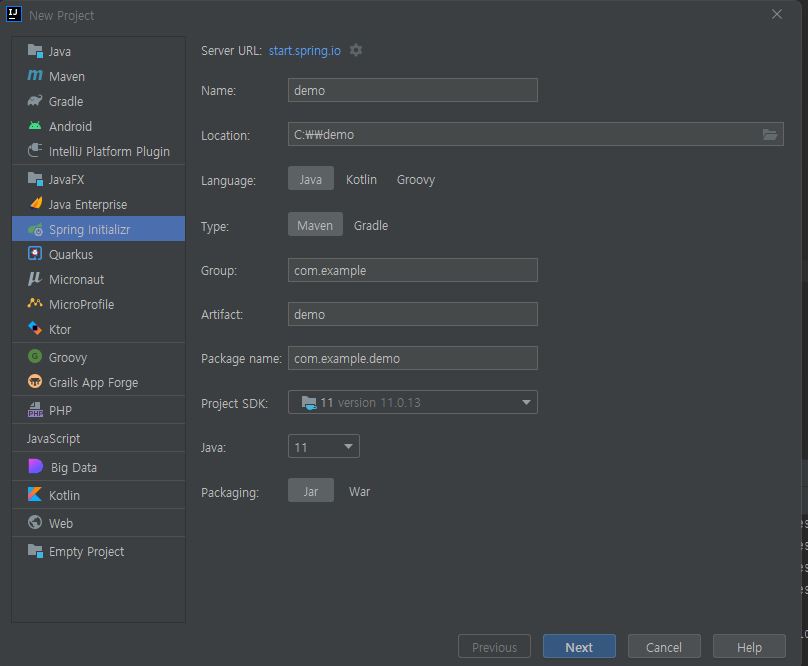Choose the Micronaut mu icon
This screenshot has height=666, width=808.
[35, 279]
